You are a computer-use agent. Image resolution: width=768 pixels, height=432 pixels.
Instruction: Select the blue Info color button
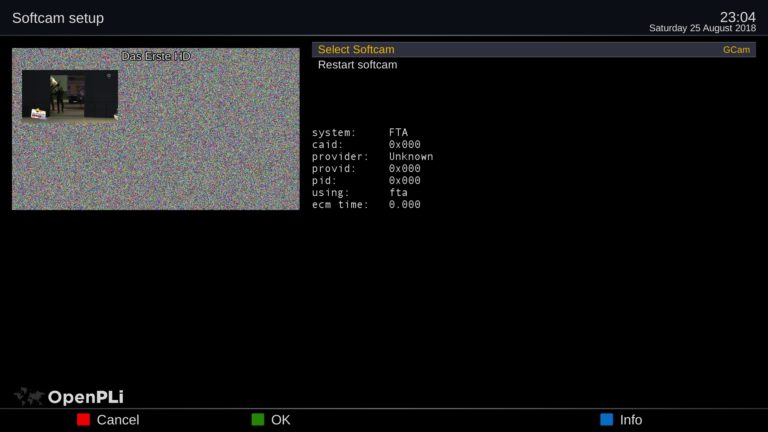606,420
